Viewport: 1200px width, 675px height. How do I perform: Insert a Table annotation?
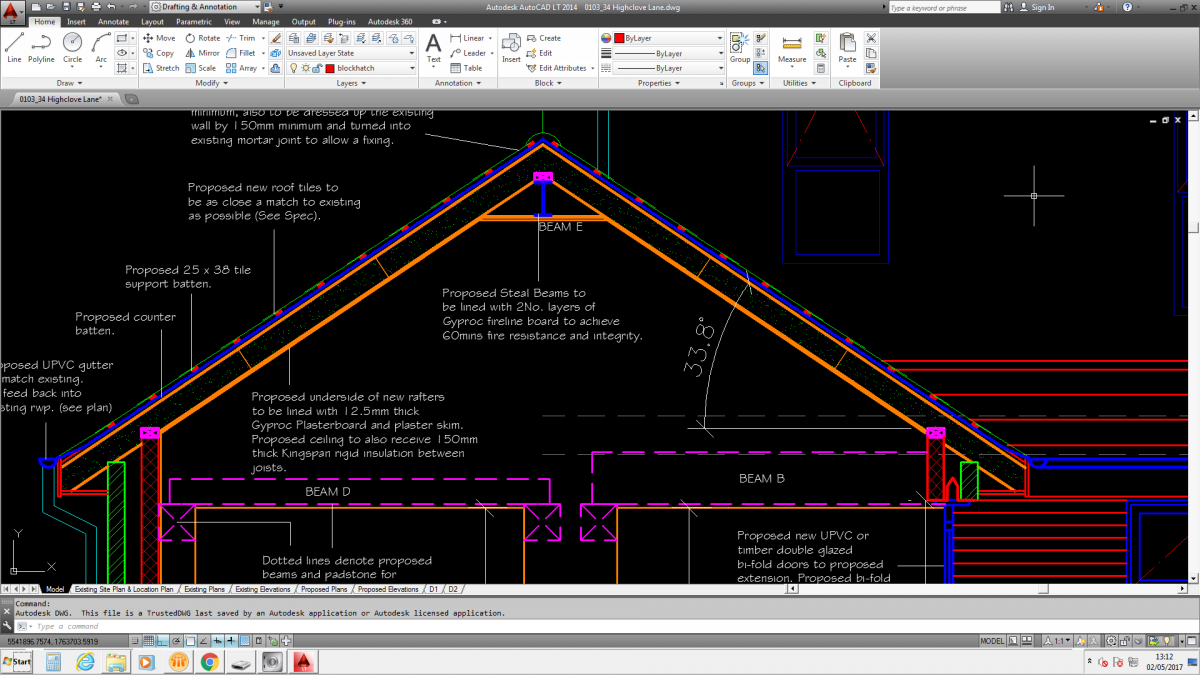tap(465, 68)
